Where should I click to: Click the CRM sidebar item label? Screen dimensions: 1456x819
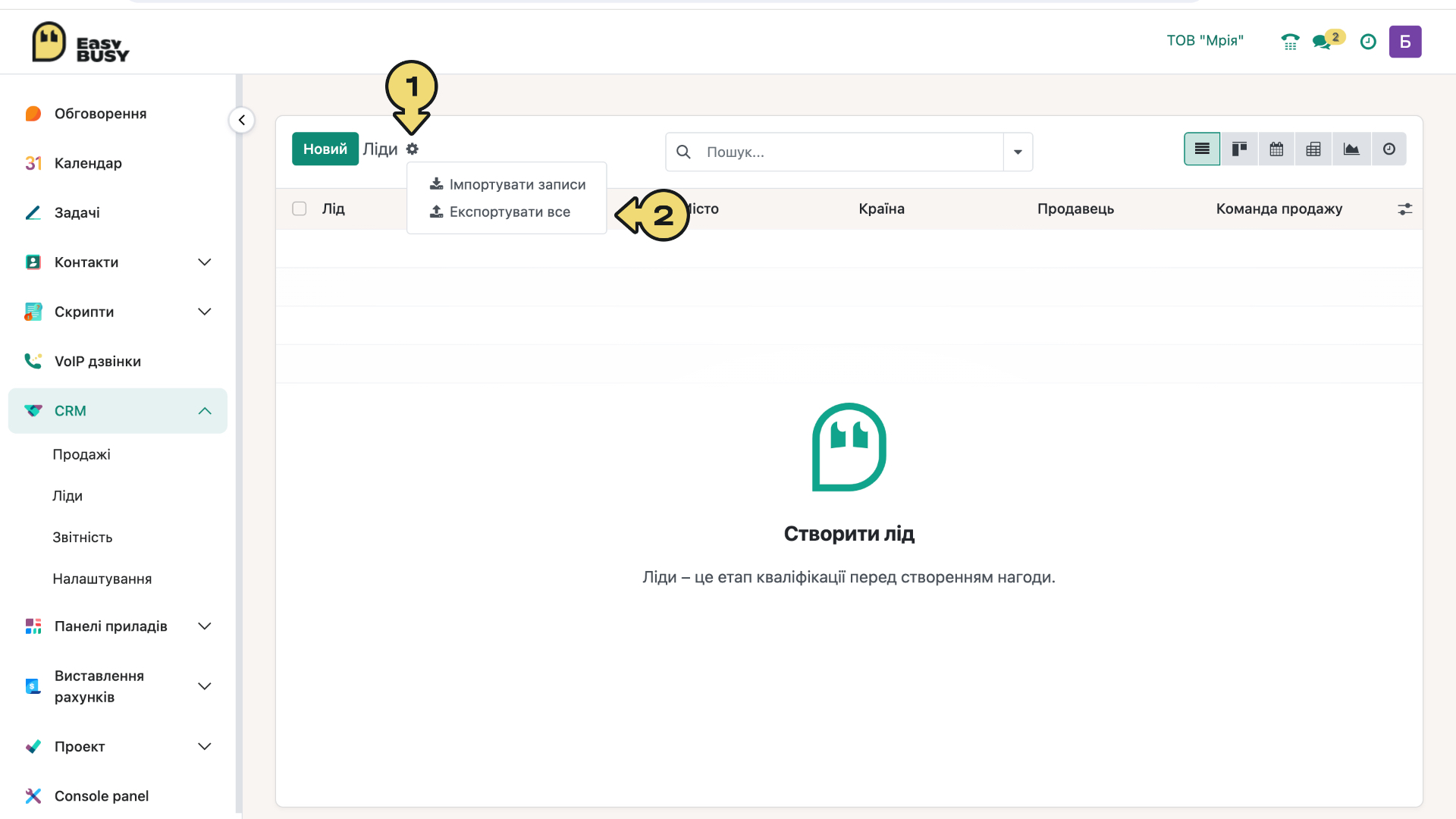coord(71,411)
